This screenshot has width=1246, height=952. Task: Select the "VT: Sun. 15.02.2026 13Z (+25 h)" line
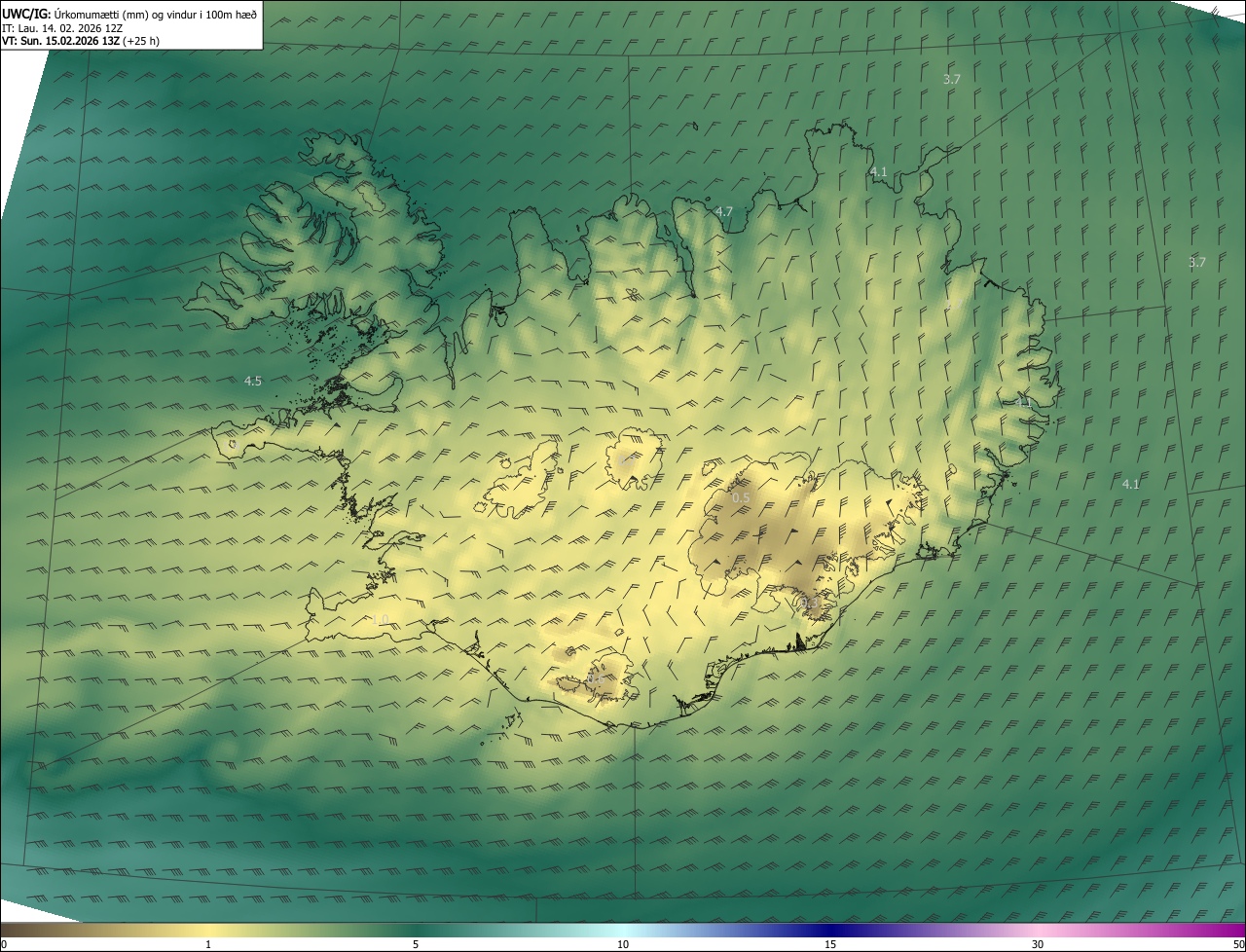point(81,41)
